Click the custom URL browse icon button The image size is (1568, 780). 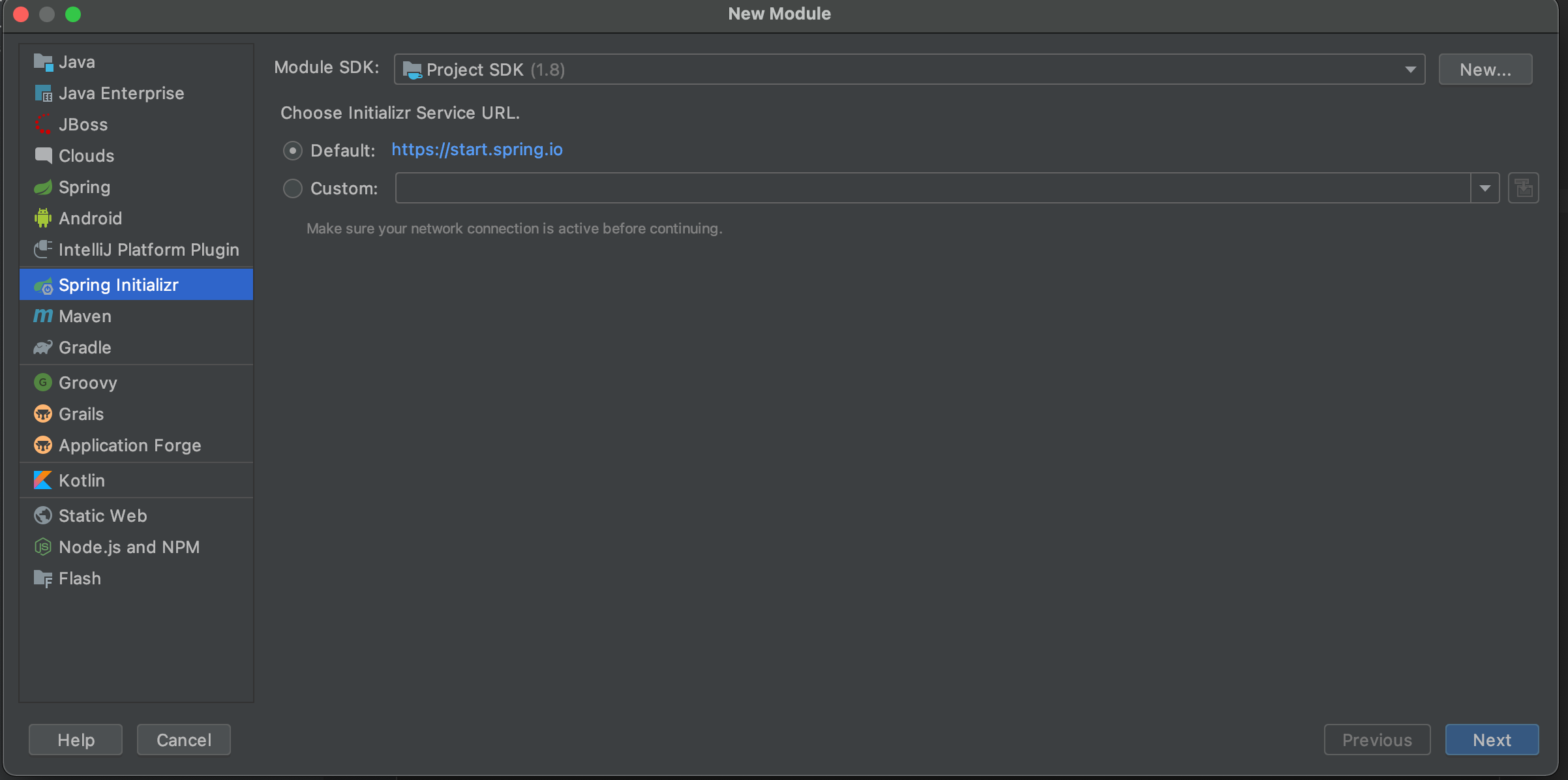tap(1524, 188)
